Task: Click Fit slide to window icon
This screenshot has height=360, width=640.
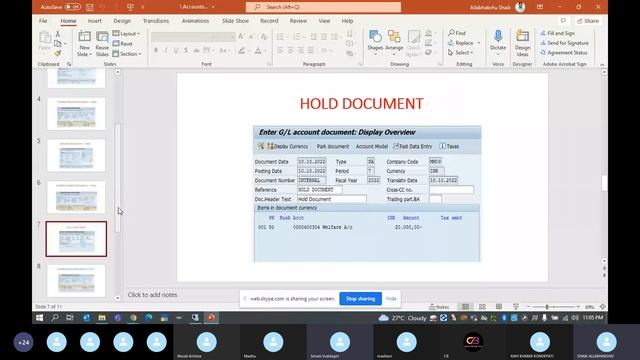Action: pyautogui.click(x=602, y=307)
